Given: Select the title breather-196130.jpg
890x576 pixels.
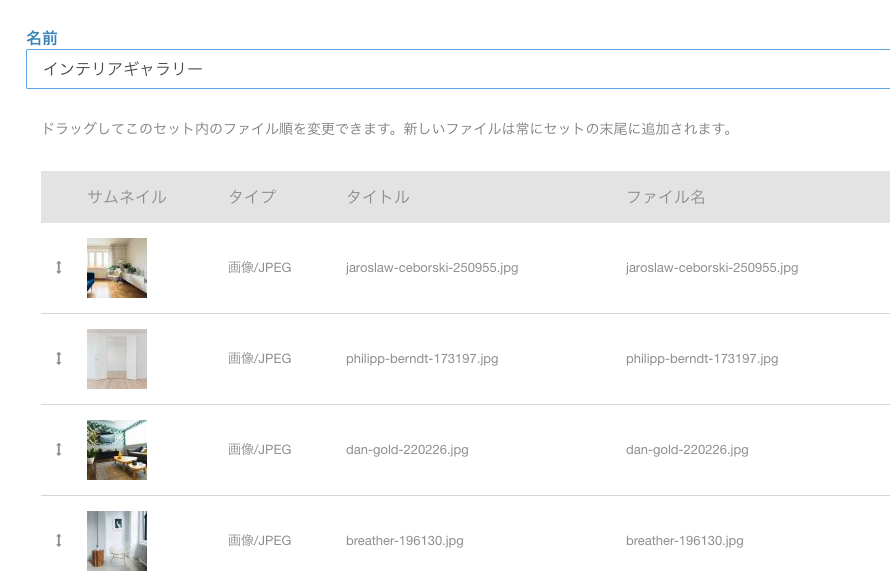Looking at the screenshot, I should click(404, 541).
